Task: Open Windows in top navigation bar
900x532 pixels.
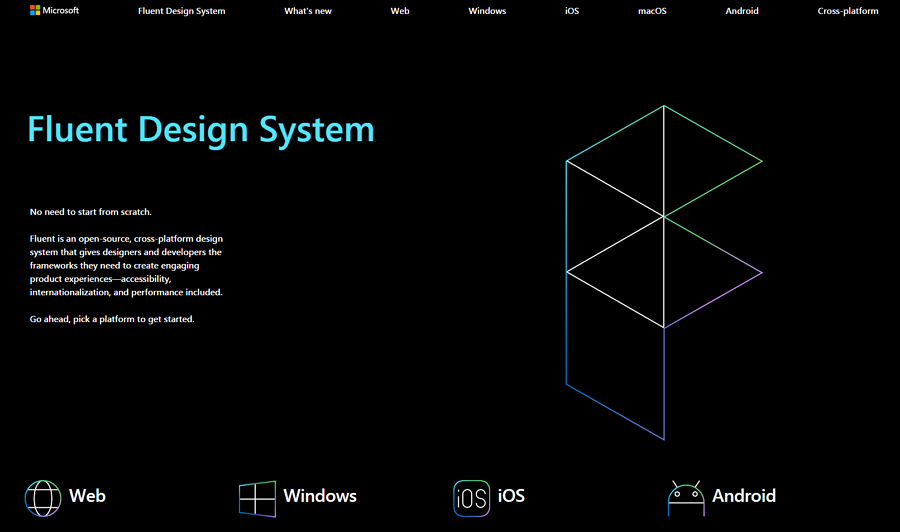Action: point(487,11)
